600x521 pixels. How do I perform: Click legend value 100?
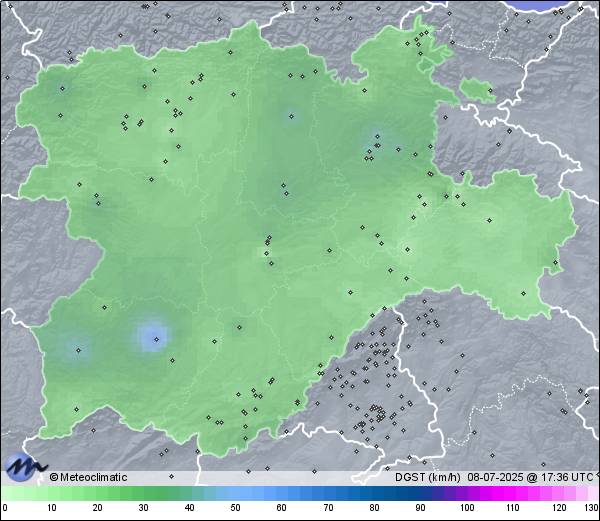coord(467,508)
